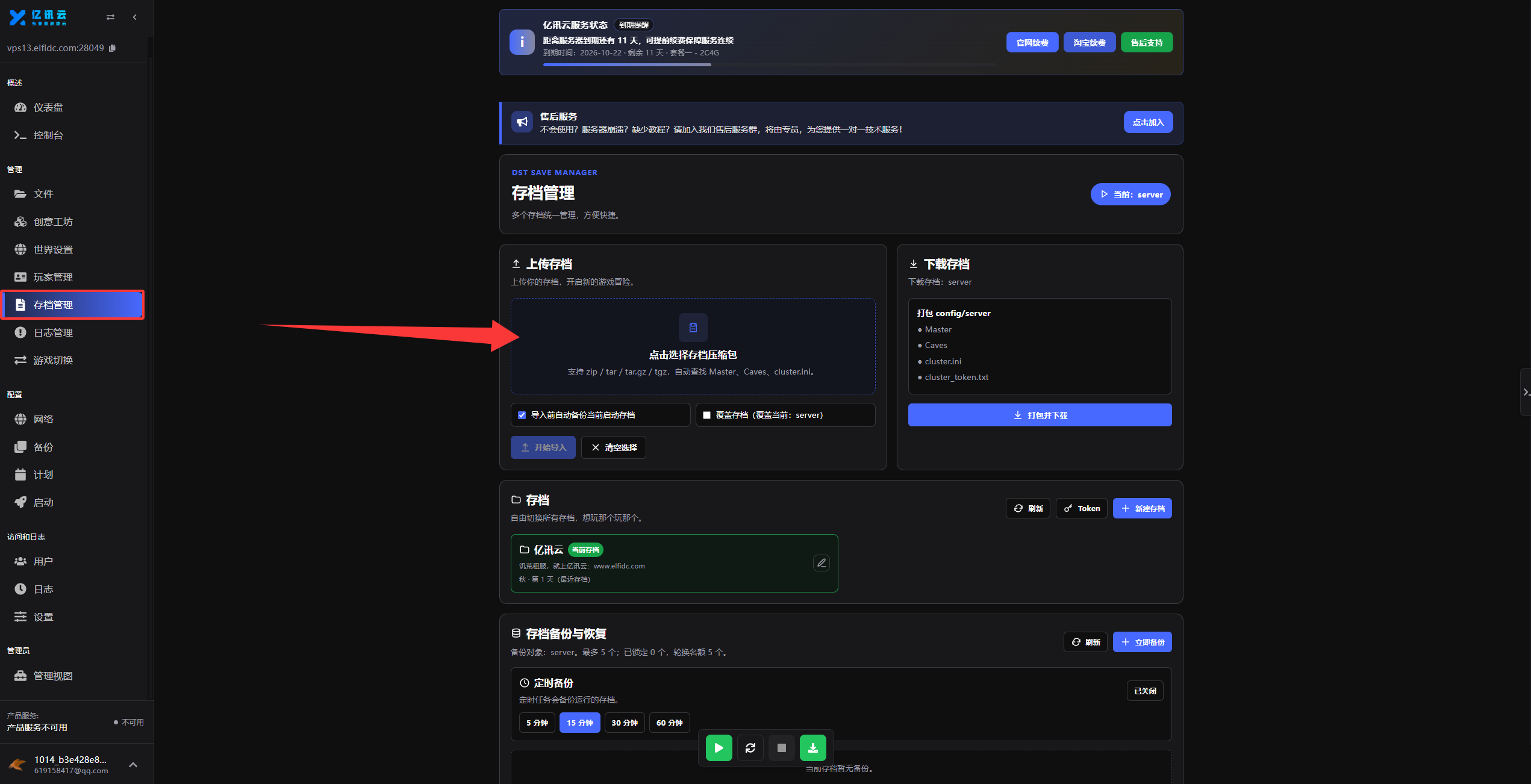Click the gray stop server square icon
The image size is (1531, 784).
(781, 748)
